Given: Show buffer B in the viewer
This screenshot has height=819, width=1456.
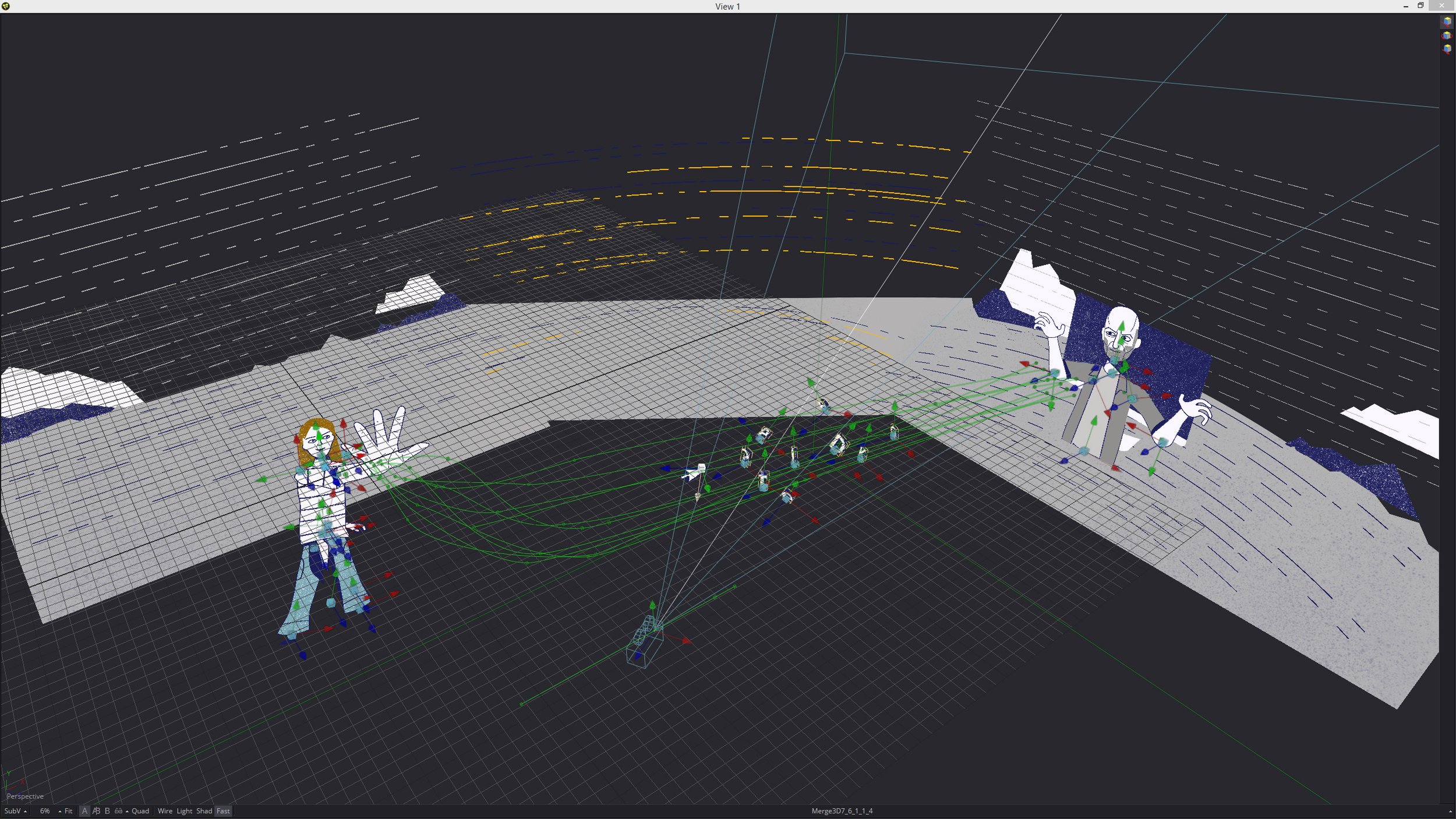Looking at the screenshot, I should click(x=107, y=811).
